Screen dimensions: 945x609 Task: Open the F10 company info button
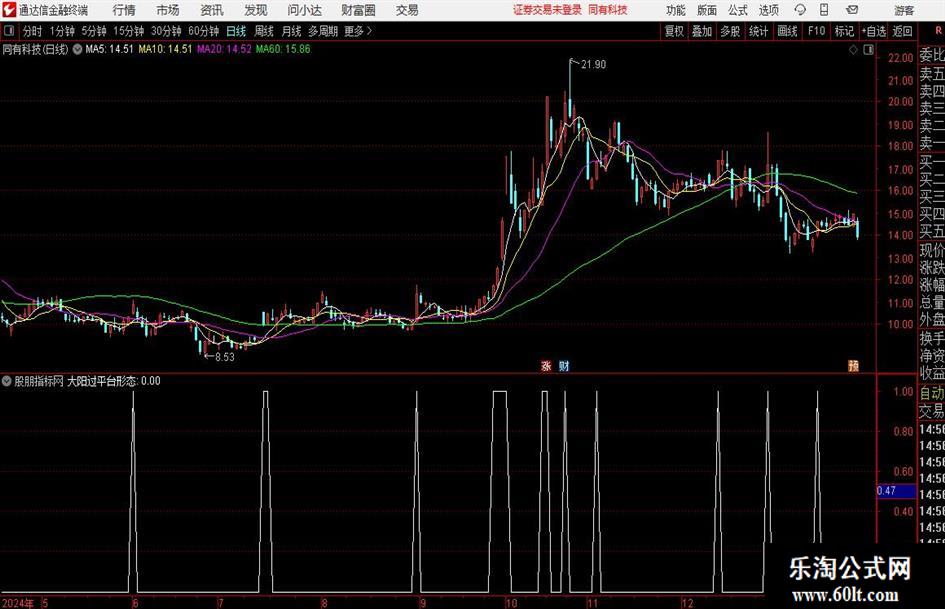816,31
